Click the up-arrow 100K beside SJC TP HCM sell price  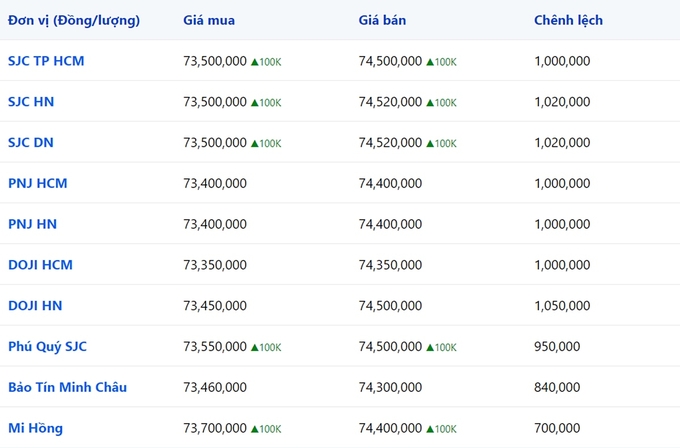(441, 62)
